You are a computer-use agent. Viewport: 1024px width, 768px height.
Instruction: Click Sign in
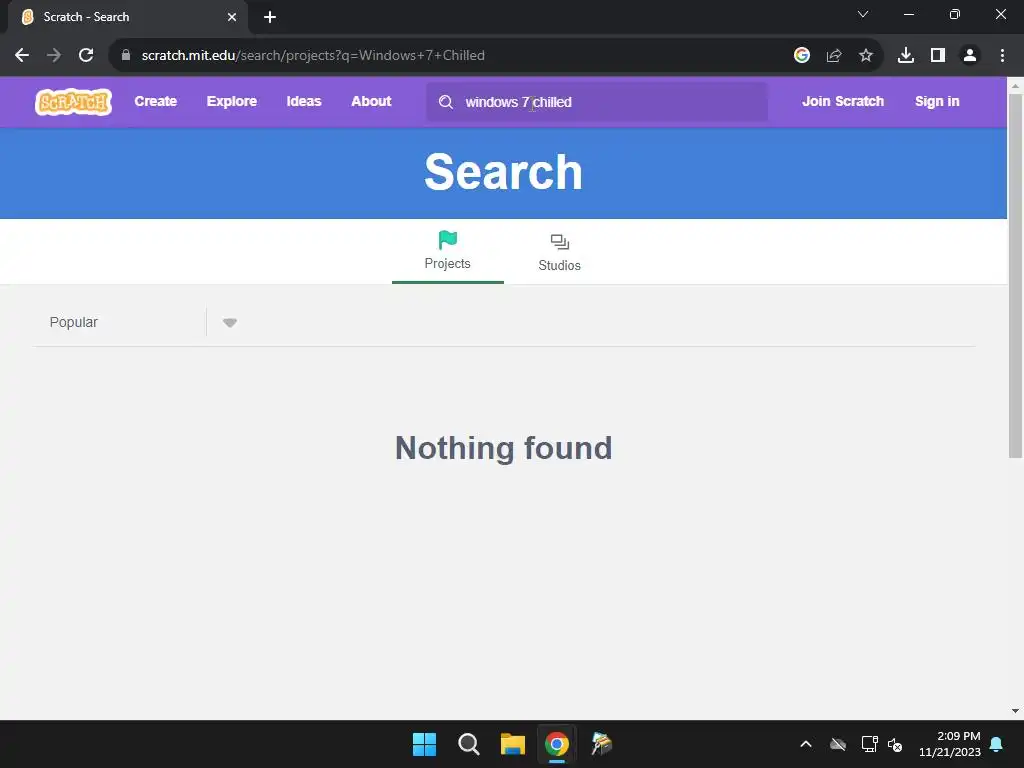937,101
